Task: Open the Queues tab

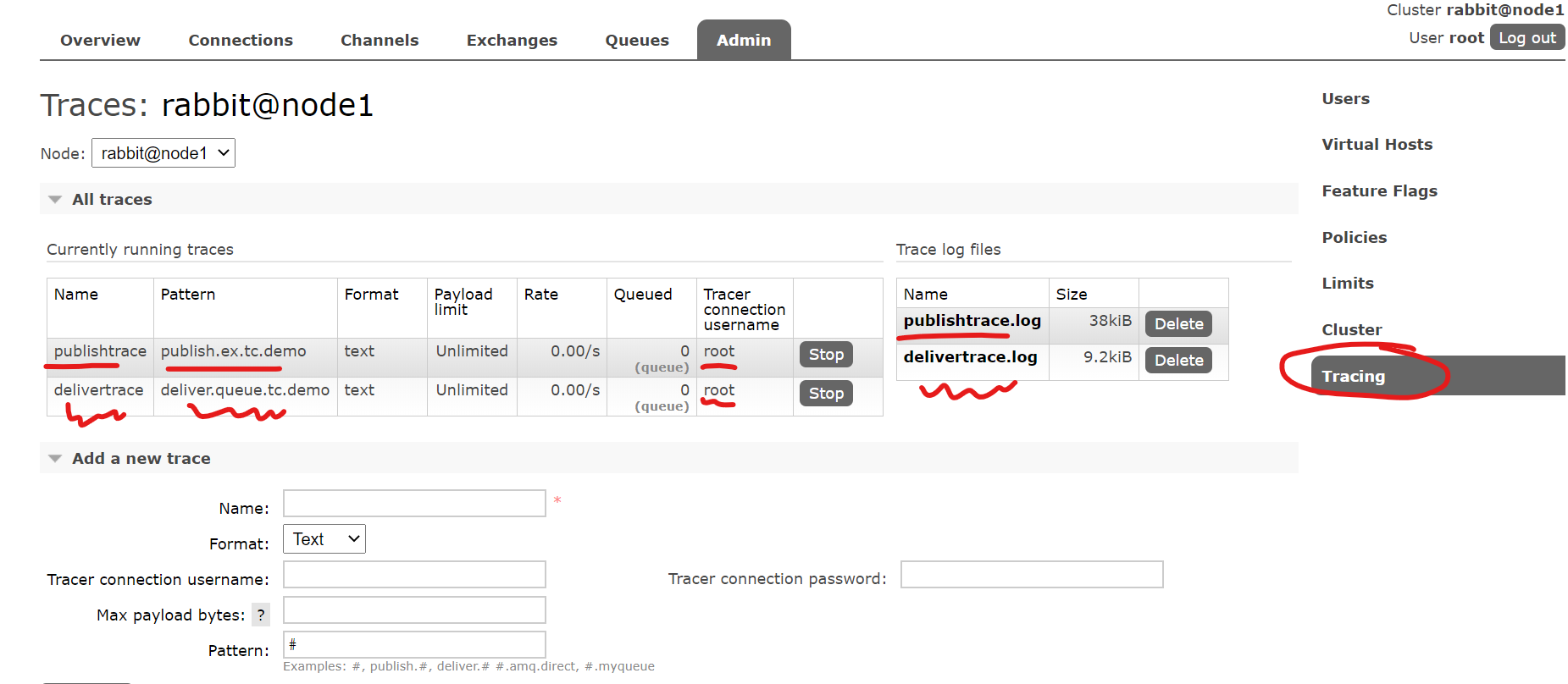Action: tap(637, 40)
